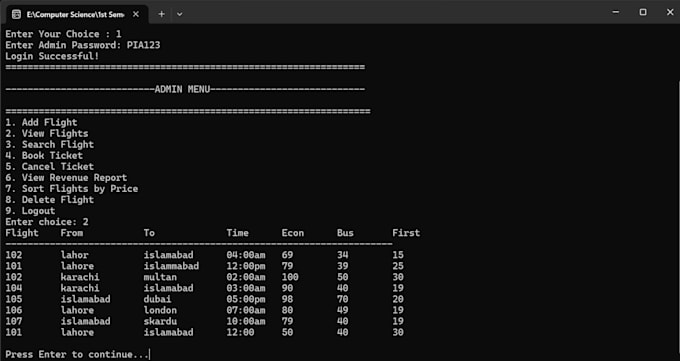The width and height of the screenshot is (680, 361).
Task: Expand the new tab profile dropdown
Action: [180, 14]
